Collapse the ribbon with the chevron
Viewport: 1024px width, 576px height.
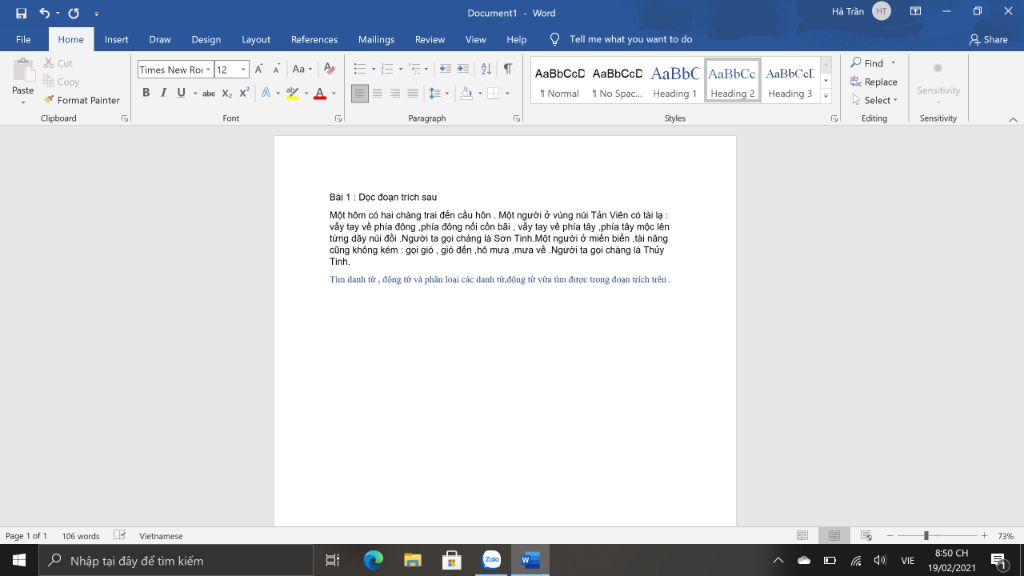click(x=1013, y=120)
